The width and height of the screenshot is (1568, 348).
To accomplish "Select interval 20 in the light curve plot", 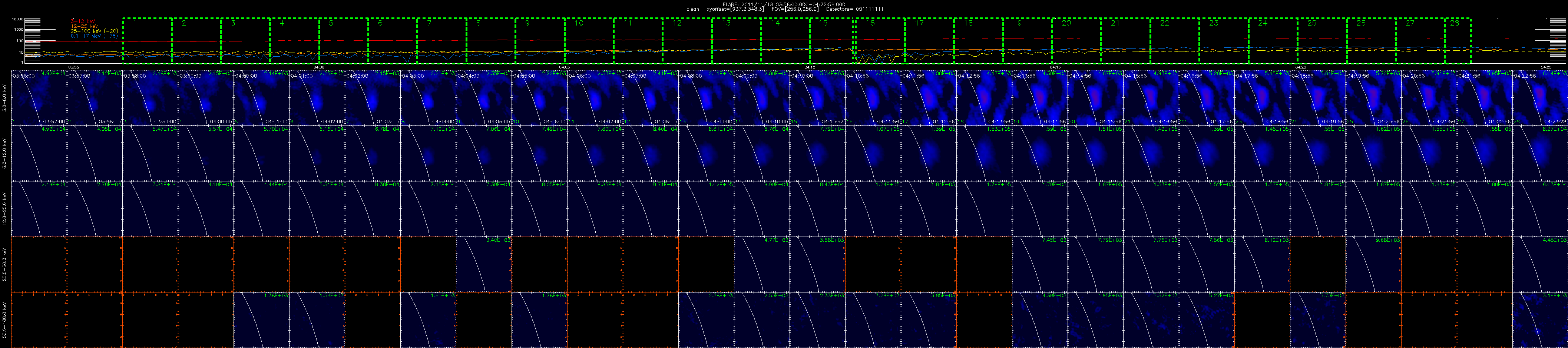I will [1077, 41].
